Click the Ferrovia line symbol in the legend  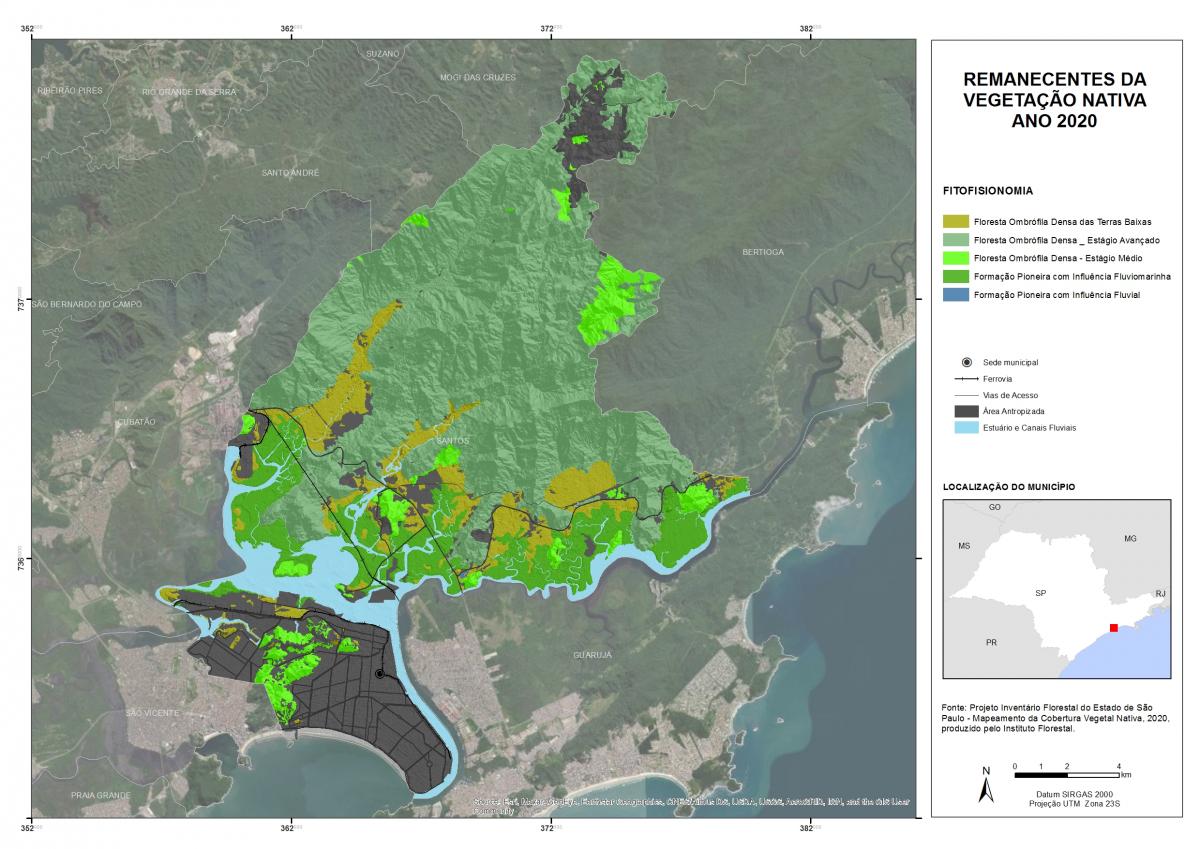pos(969,379)
